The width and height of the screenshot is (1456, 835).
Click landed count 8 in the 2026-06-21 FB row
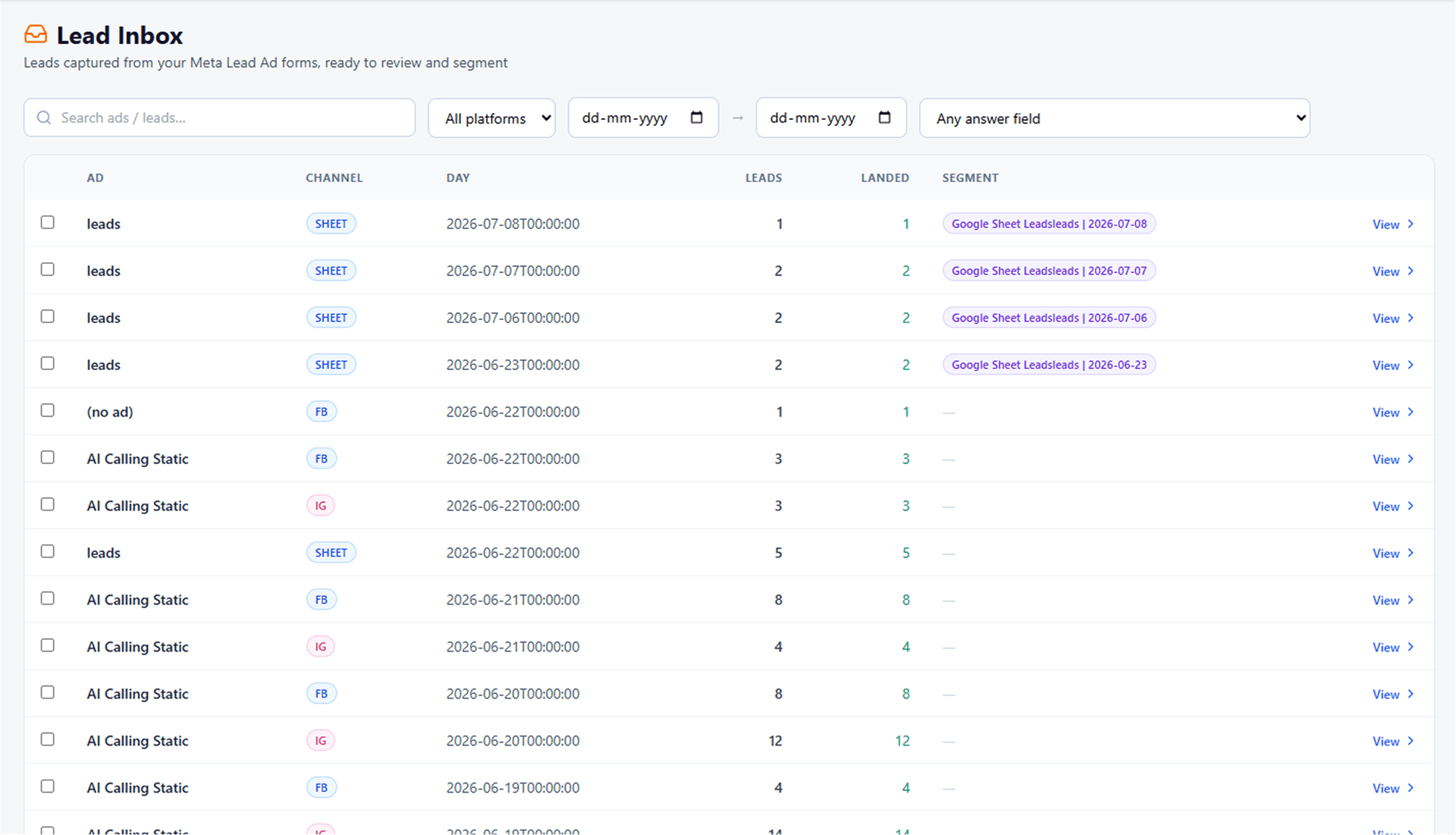[905, 600]
